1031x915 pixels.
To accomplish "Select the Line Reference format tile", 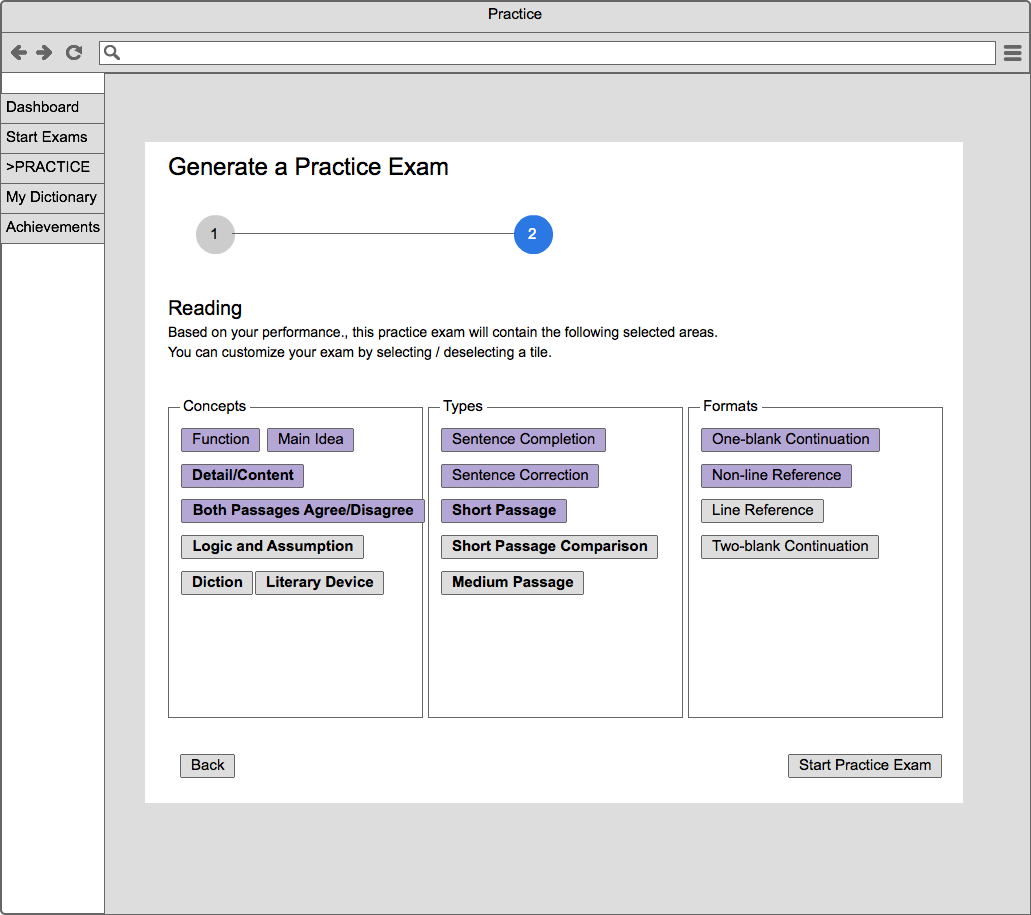I will click(x=762, y=511).
